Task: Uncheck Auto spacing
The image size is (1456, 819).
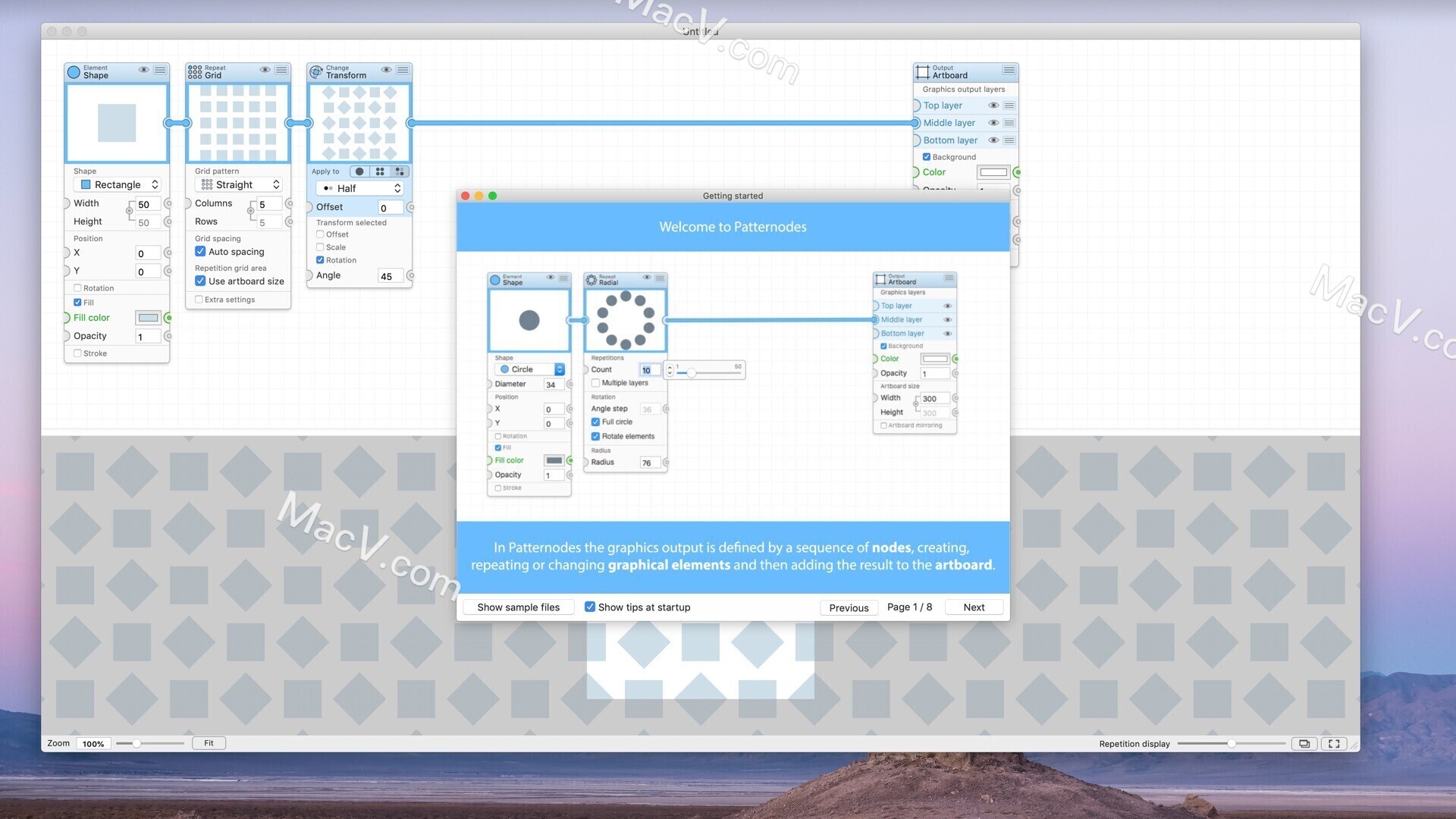Action: click(200, 251)
